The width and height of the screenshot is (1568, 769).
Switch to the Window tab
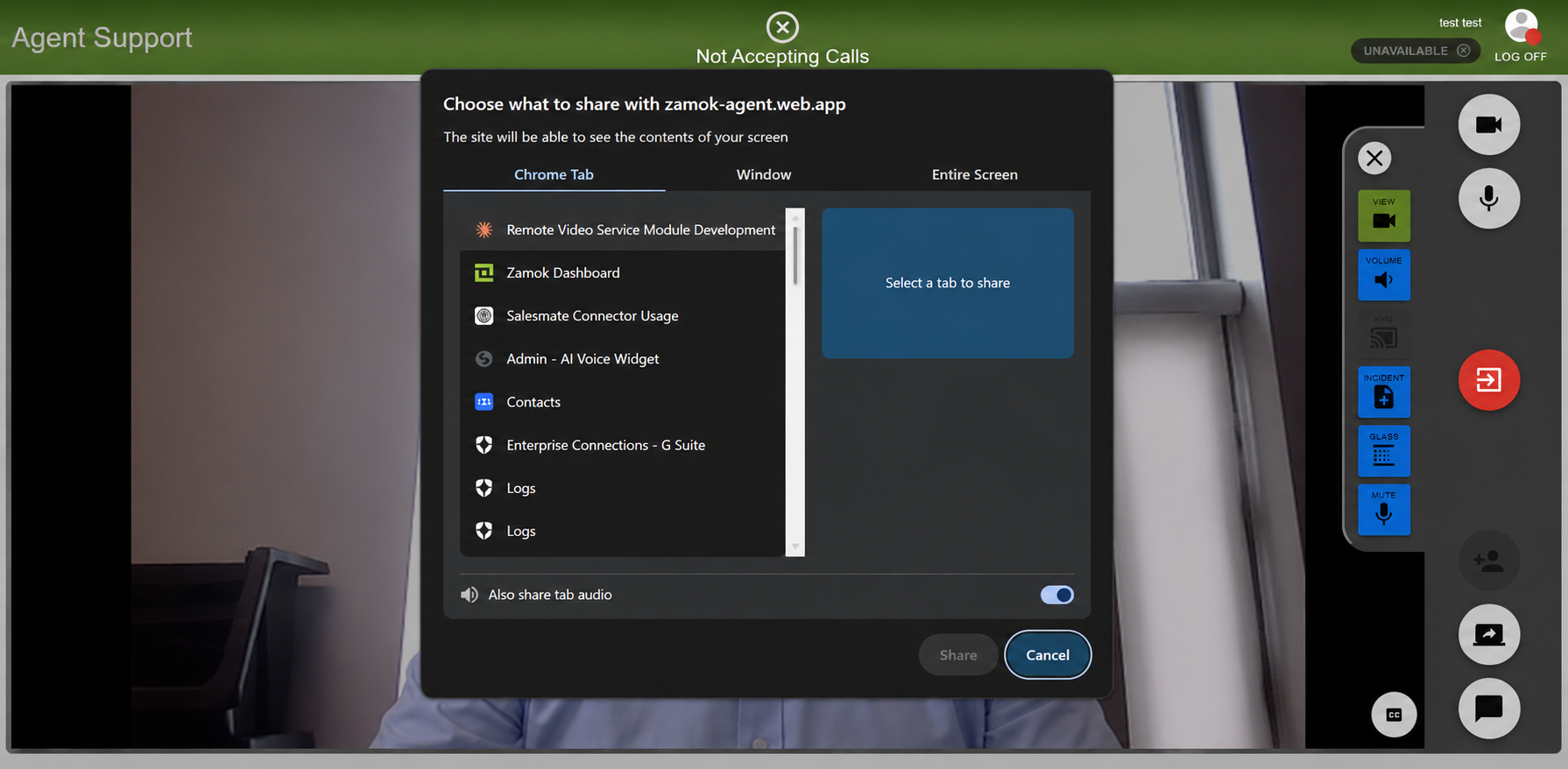(764, 174)
